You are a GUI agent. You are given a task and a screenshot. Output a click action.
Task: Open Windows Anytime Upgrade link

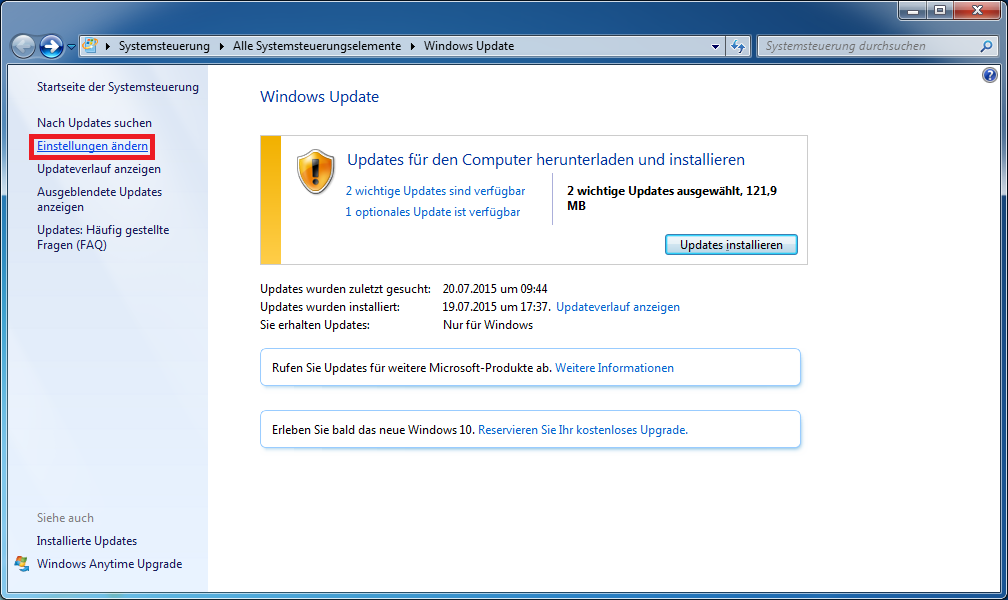[109, 564]
